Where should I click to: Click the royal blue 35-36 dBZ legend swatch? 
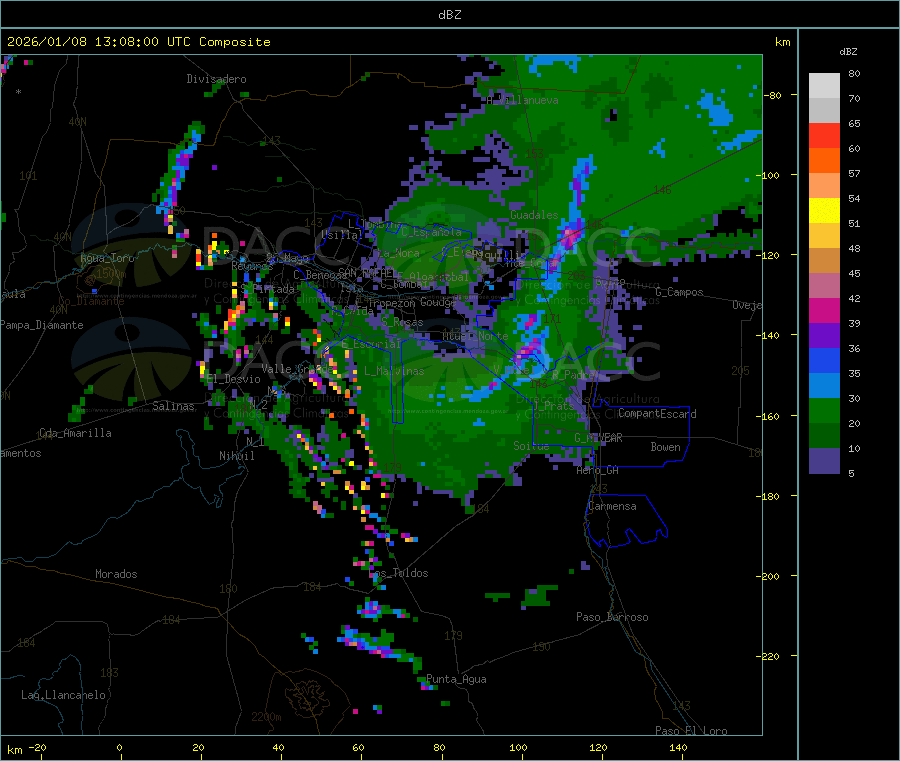coord(824,360)
